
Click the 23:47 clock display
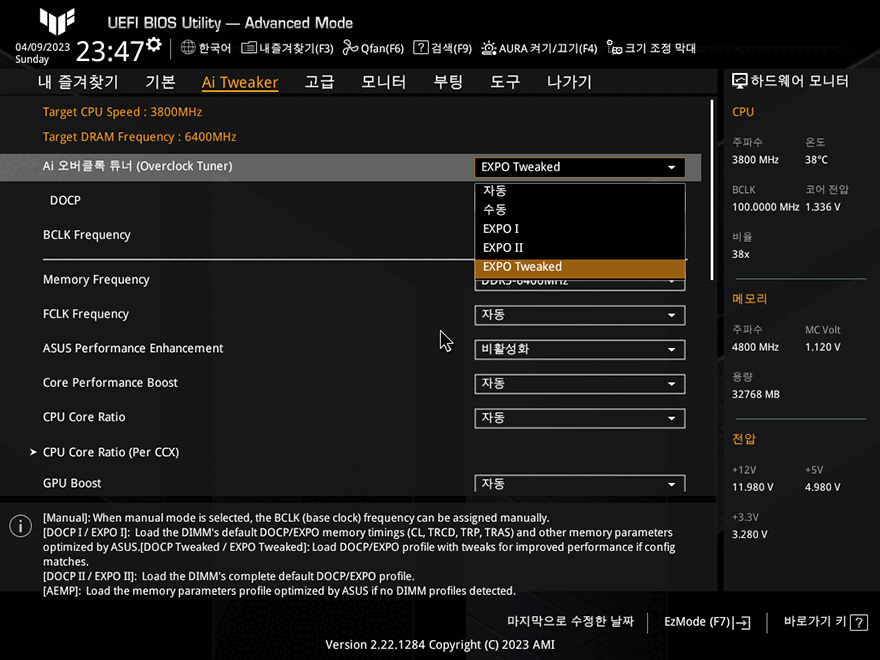click(x=109, y=52)
